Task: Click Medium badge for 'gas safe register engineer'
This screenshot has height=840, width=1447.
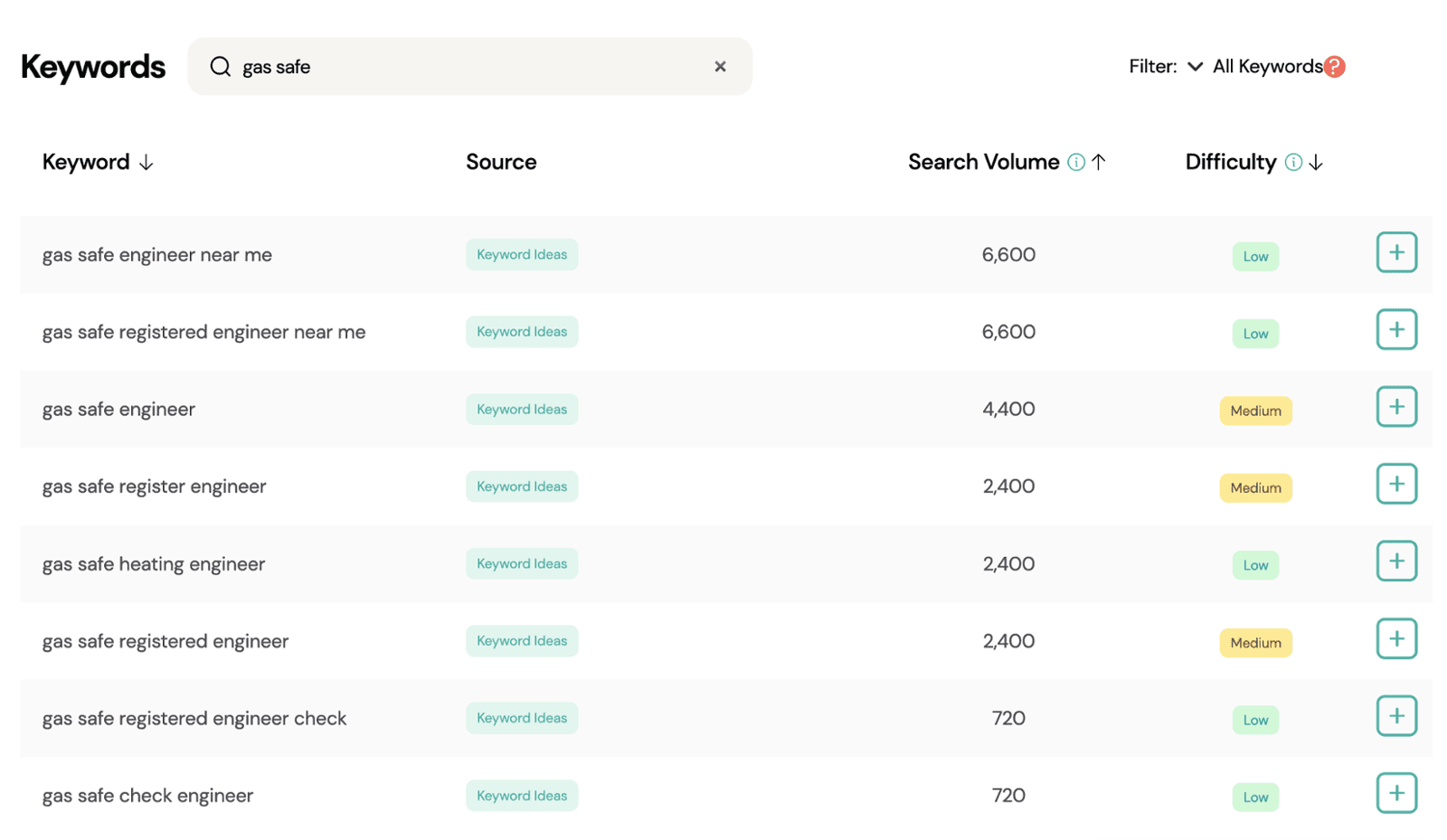Action: 1255,488
